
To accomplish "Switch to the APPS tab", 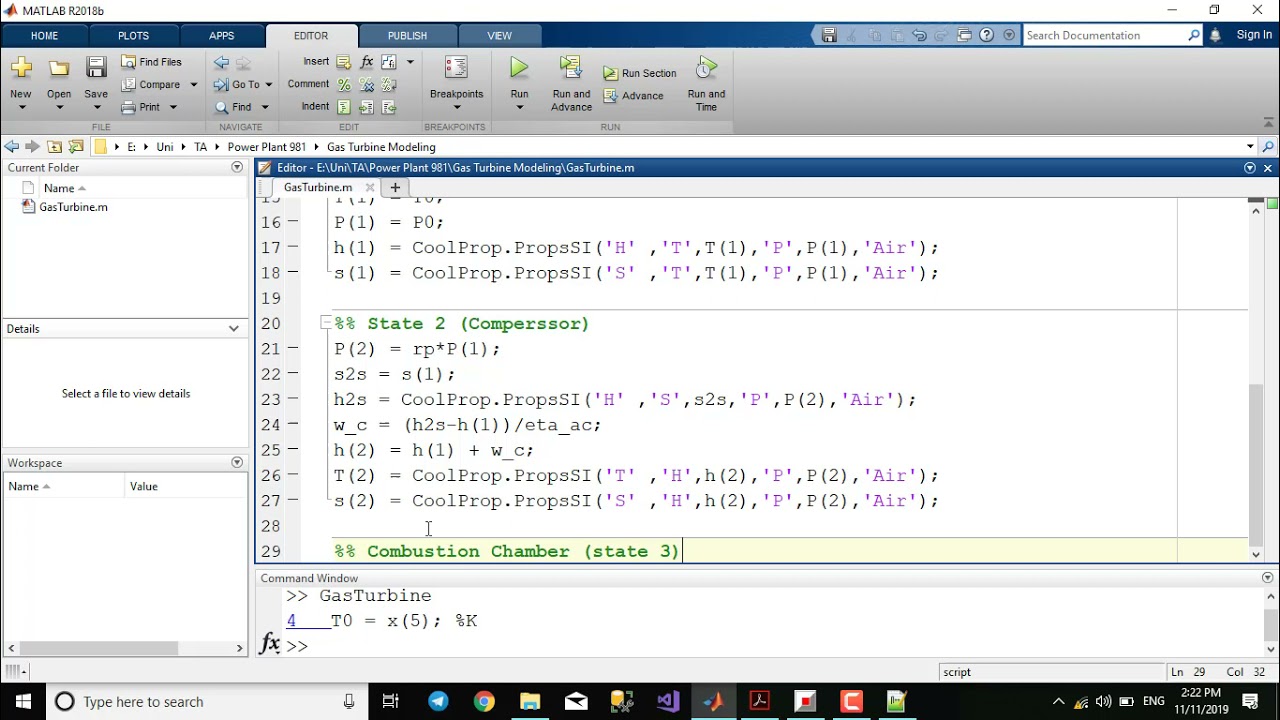I will (x=221, y=36).
